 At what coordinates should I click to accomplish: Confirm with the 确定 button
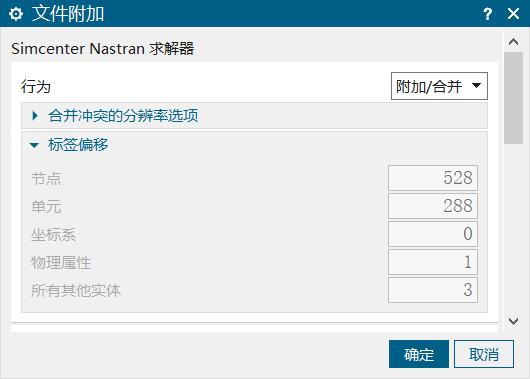coord(419,354)
